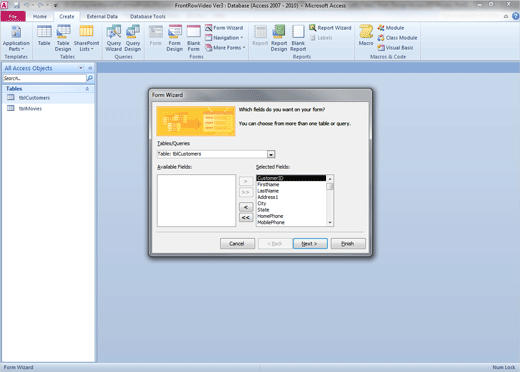Switch to External Data tab
Viewport: 520px width, 372px height.
click(x=102, y=16)
